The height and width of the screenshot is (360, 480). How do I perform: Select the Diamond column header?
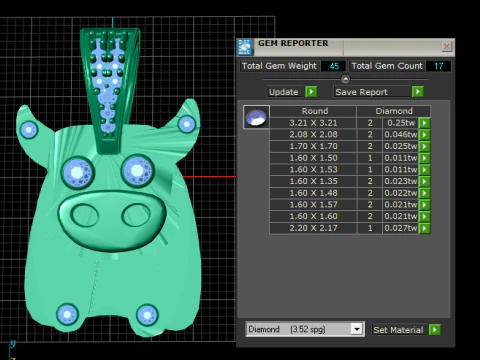tap(394, 111)
